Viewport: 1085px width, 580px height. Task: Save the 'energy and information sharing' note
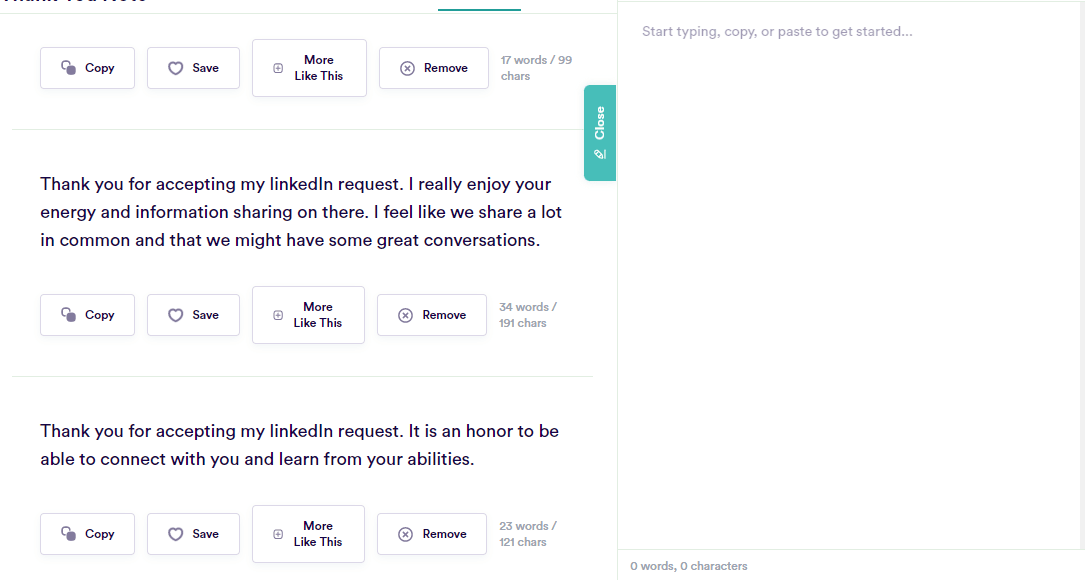pos(193,315)
